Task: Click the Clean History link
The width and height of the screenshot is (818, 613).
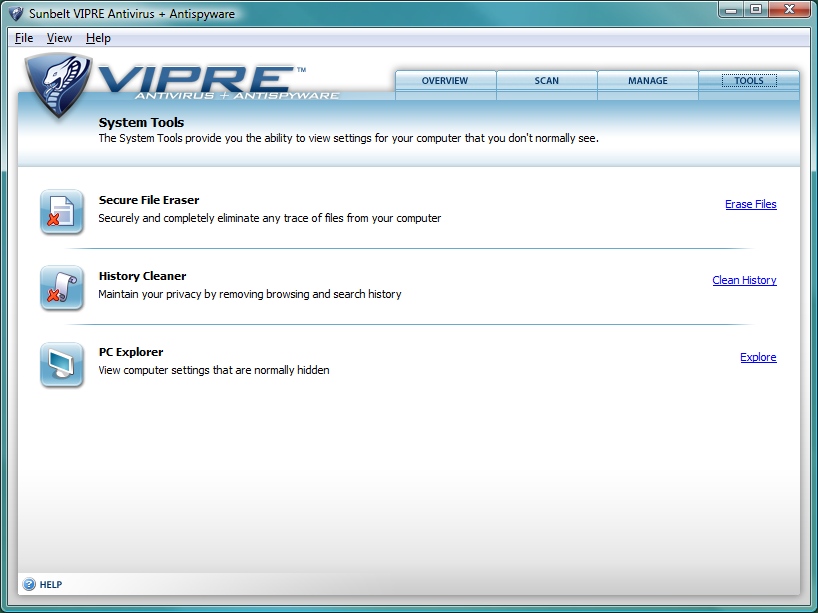Action: tap(744, 280)
